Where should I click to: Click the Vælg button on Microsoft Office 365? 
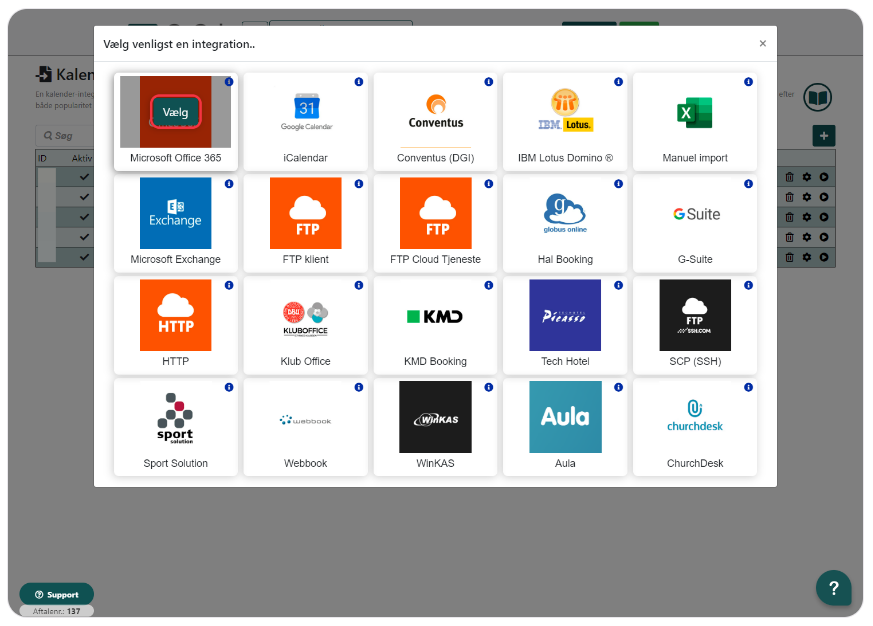tap(175, 112)
